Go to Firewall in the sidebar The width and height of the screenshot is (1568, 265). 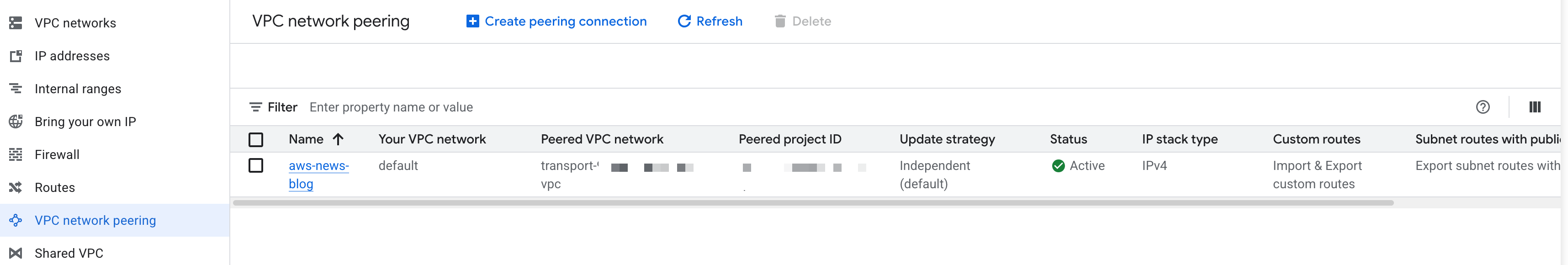(x=57, y=155)
